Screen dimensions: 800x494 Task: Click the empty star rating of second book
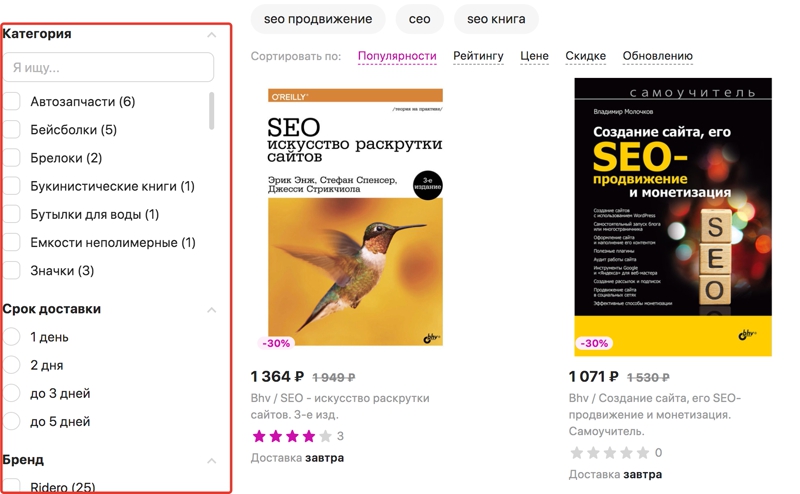609,453
